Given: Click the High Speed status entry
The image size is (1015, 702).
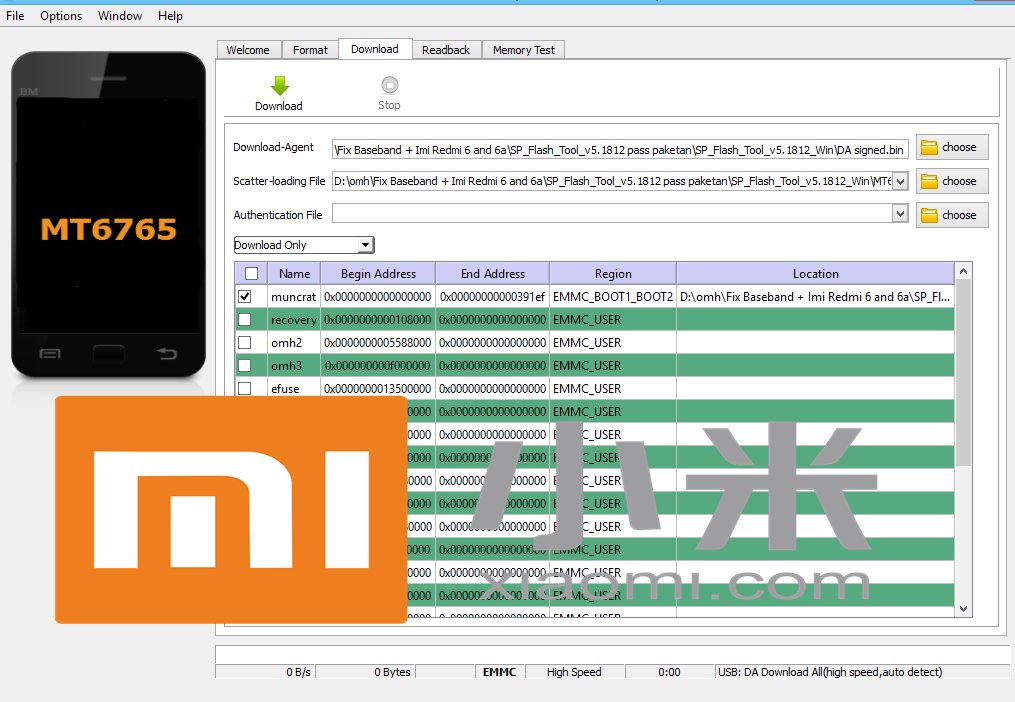Looking at the screenshot, I should coord(574,672).
